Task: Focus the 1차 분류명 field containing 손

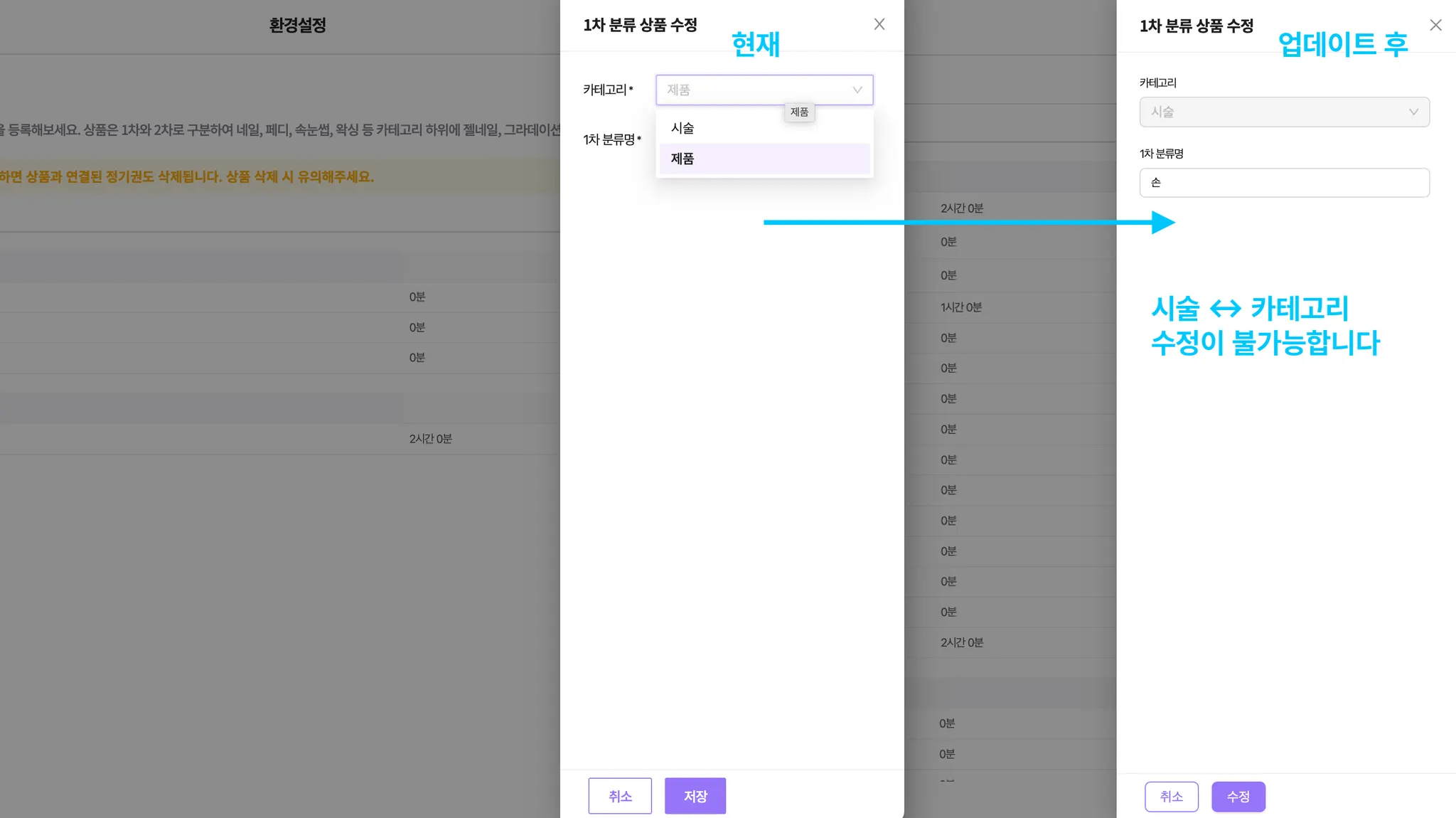Action: (1284, 183)
